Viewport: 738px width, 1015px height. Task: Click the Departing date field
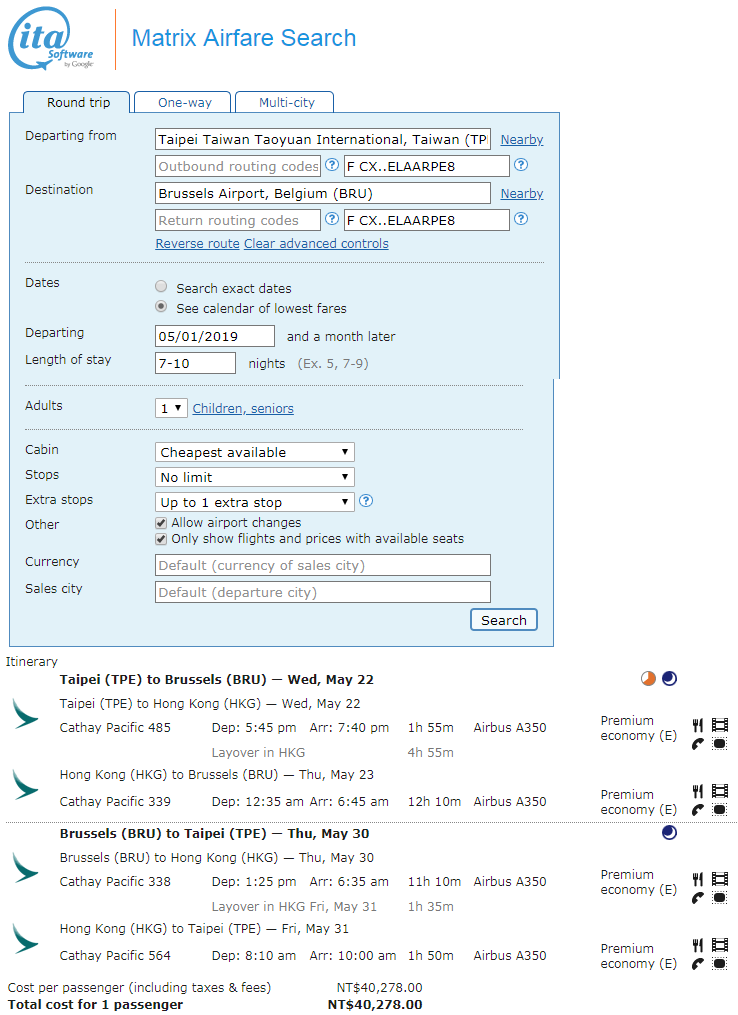click(215, 336)
